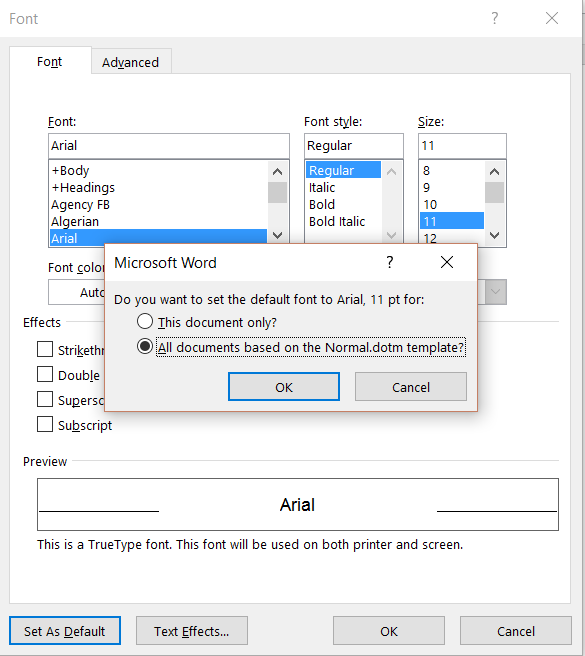The image size is (585, 656).
Task: Confirm default font with OK in prompt
Action: (284, 387)
